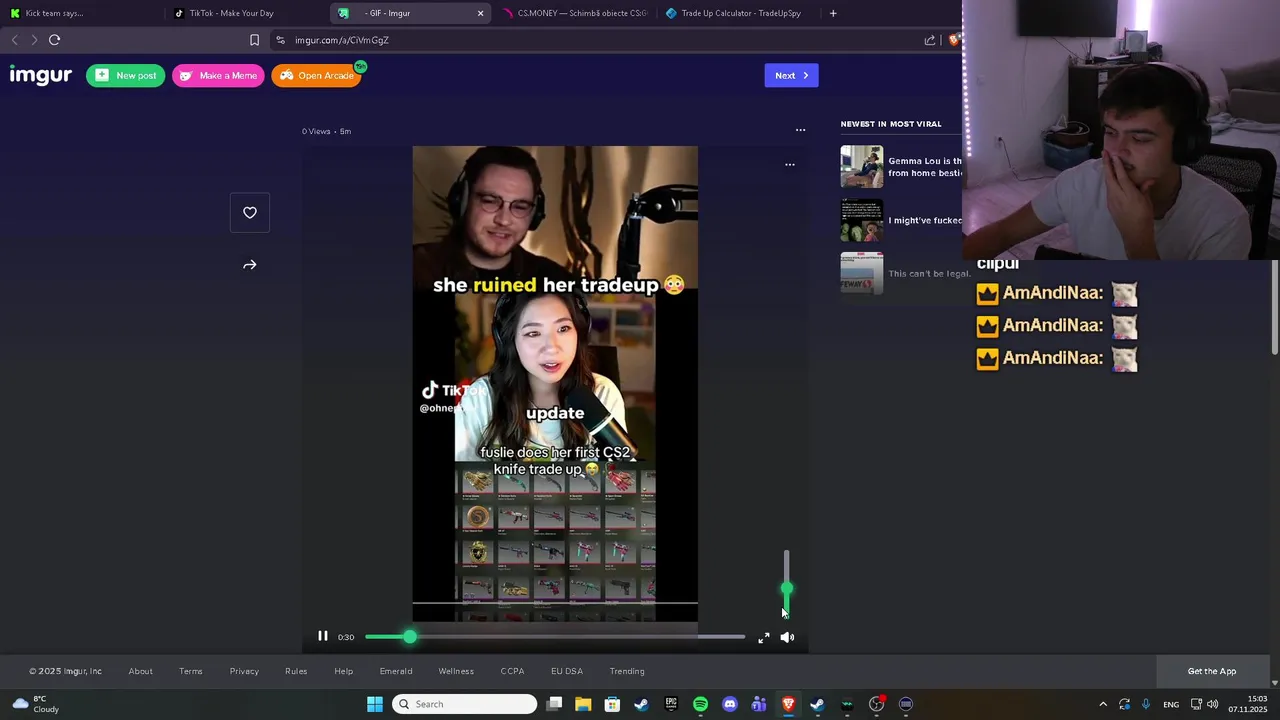Open the image three-dot options menu
Screen dimensions: 1280x720
pos(789,165)
